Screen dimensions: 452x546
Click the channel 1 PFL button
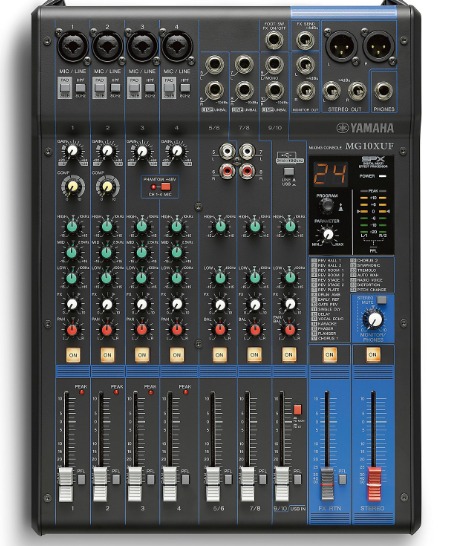point(81,479)
